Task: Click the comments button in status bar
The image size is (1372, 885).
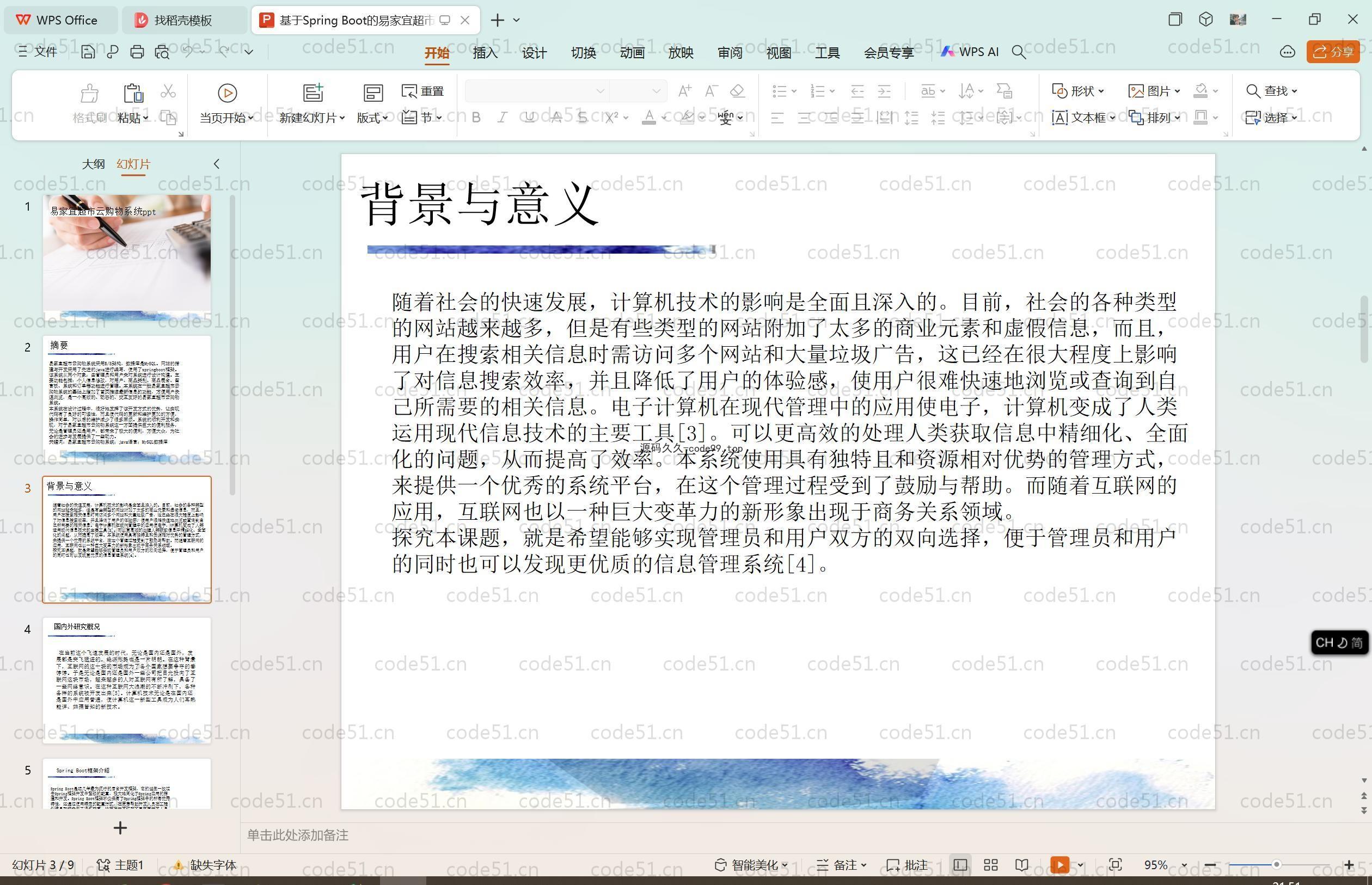Action: (x=907, y=865)
